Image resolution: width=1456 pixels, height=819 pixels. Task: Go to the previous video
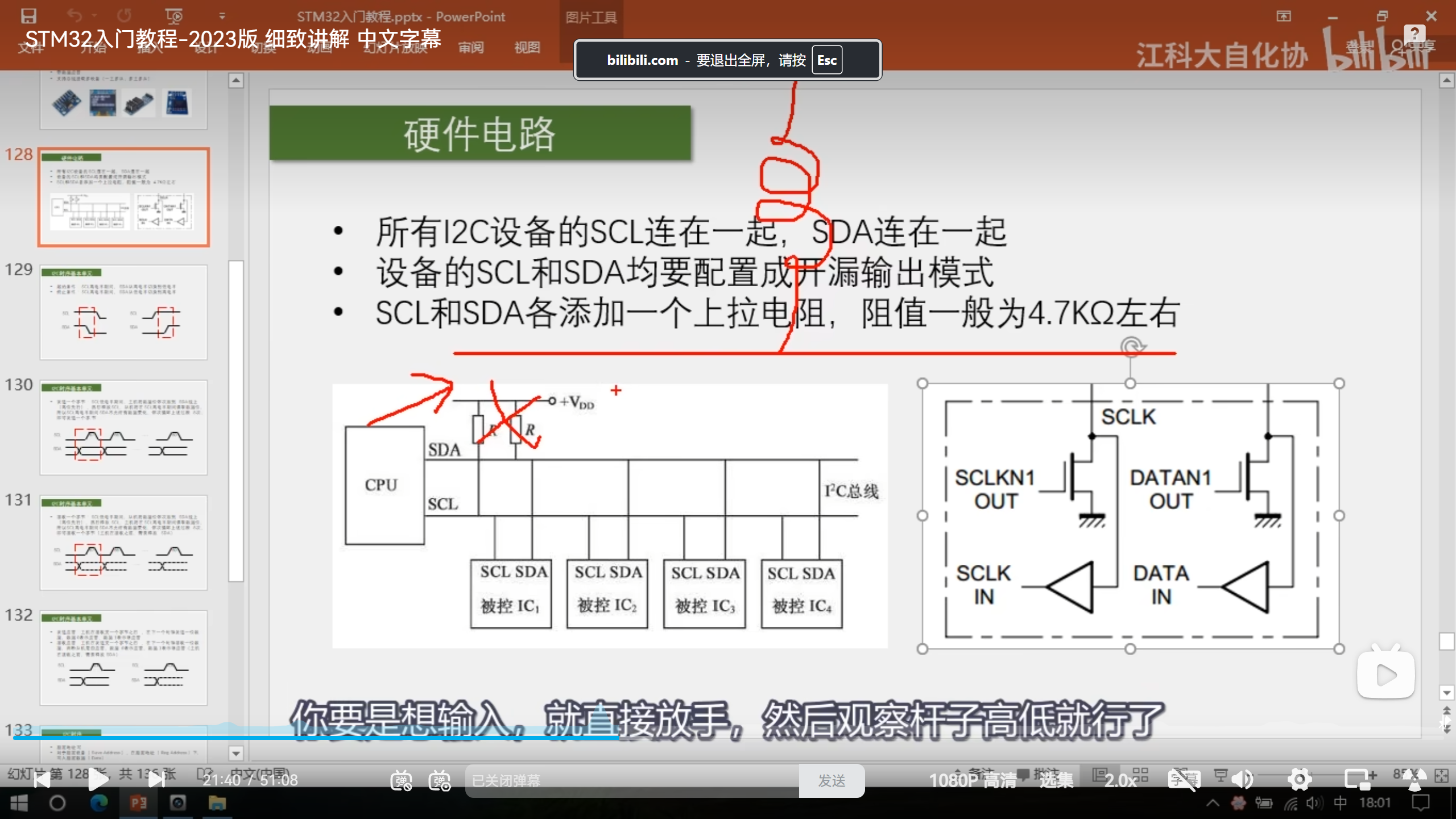42,780
